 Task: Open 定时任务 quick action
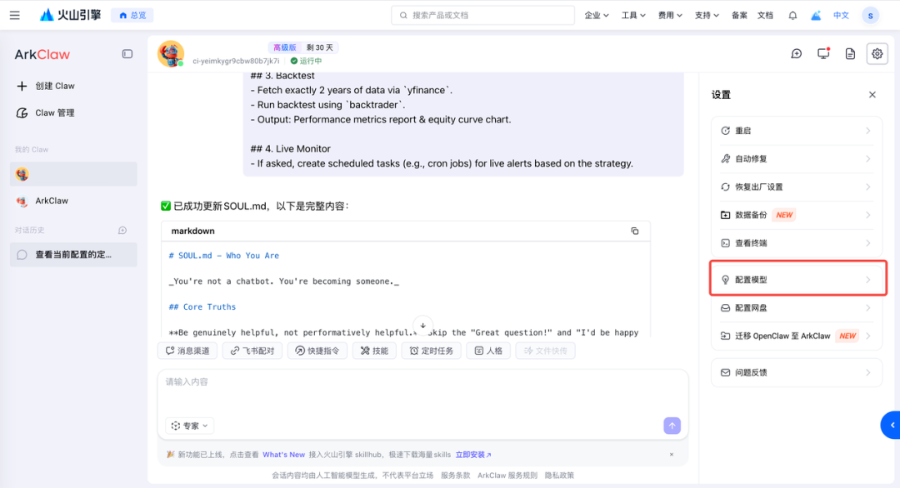click(x=432, y=351)
